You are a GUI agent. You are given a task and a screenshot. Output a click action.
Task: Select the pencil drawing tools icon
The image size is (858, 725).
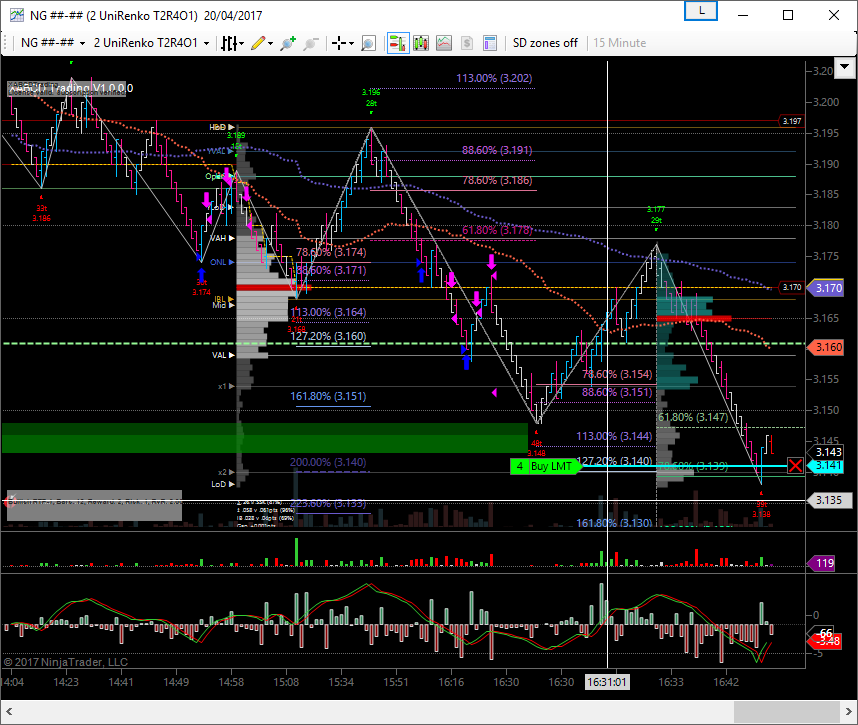pyautogui.click(x=258, y=43)
